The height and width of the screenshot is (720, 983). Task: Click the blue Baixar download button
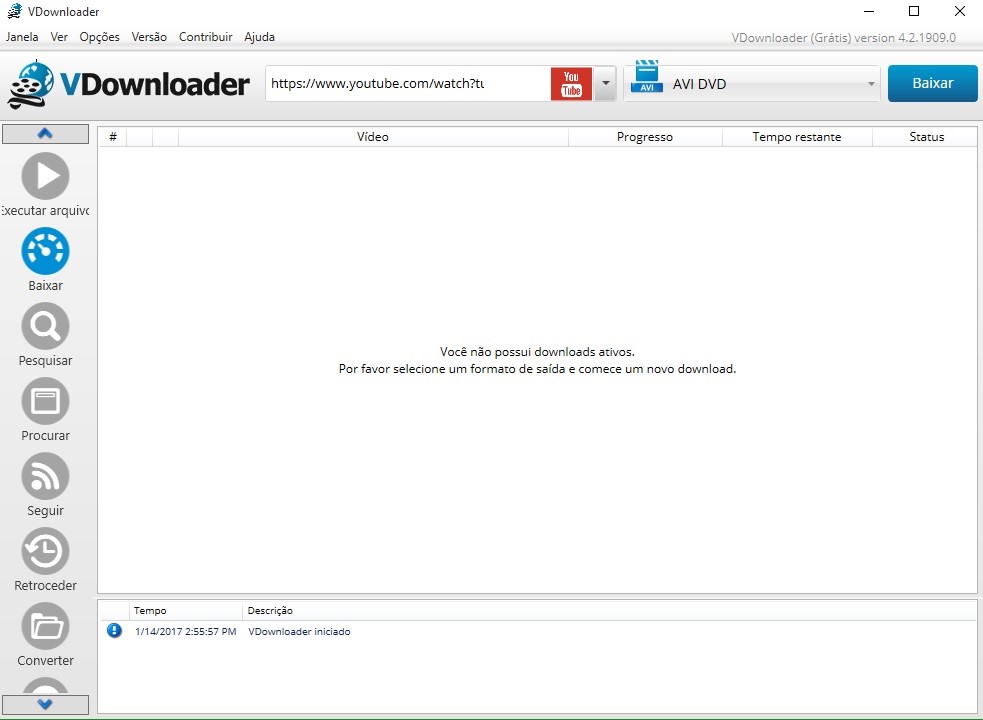click(x=932, y=83)
